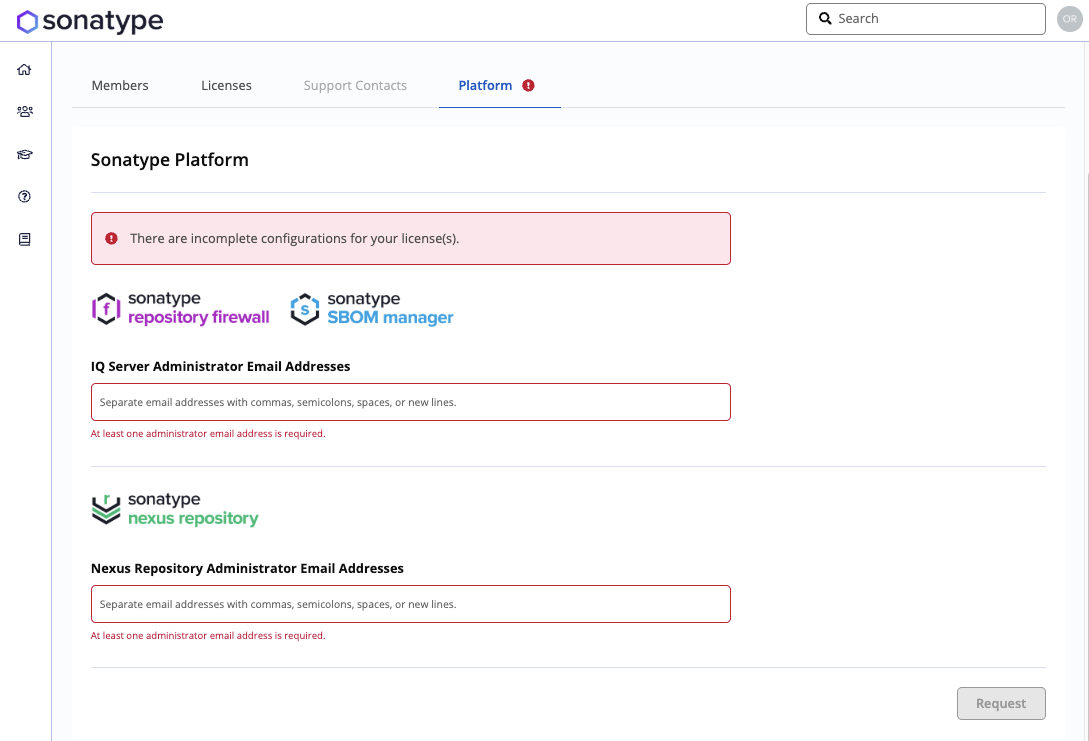
Task: Click the magnifier icon in search box
Action: click(825, 19)
